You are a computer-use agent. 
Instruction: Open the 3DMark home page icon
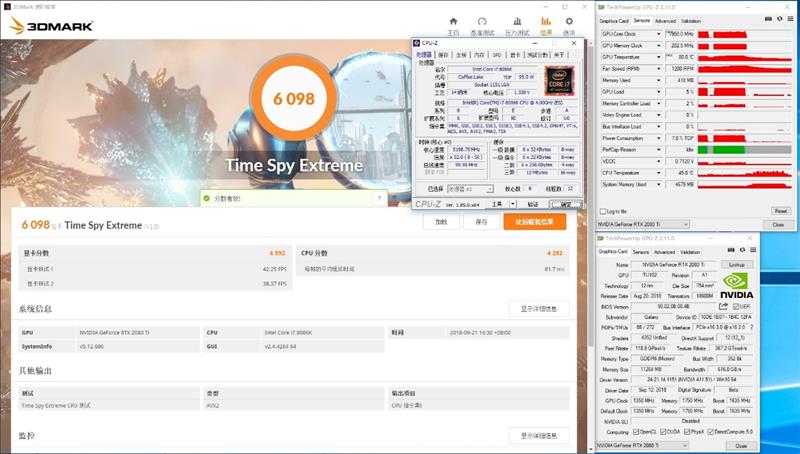tap(453, 21)
